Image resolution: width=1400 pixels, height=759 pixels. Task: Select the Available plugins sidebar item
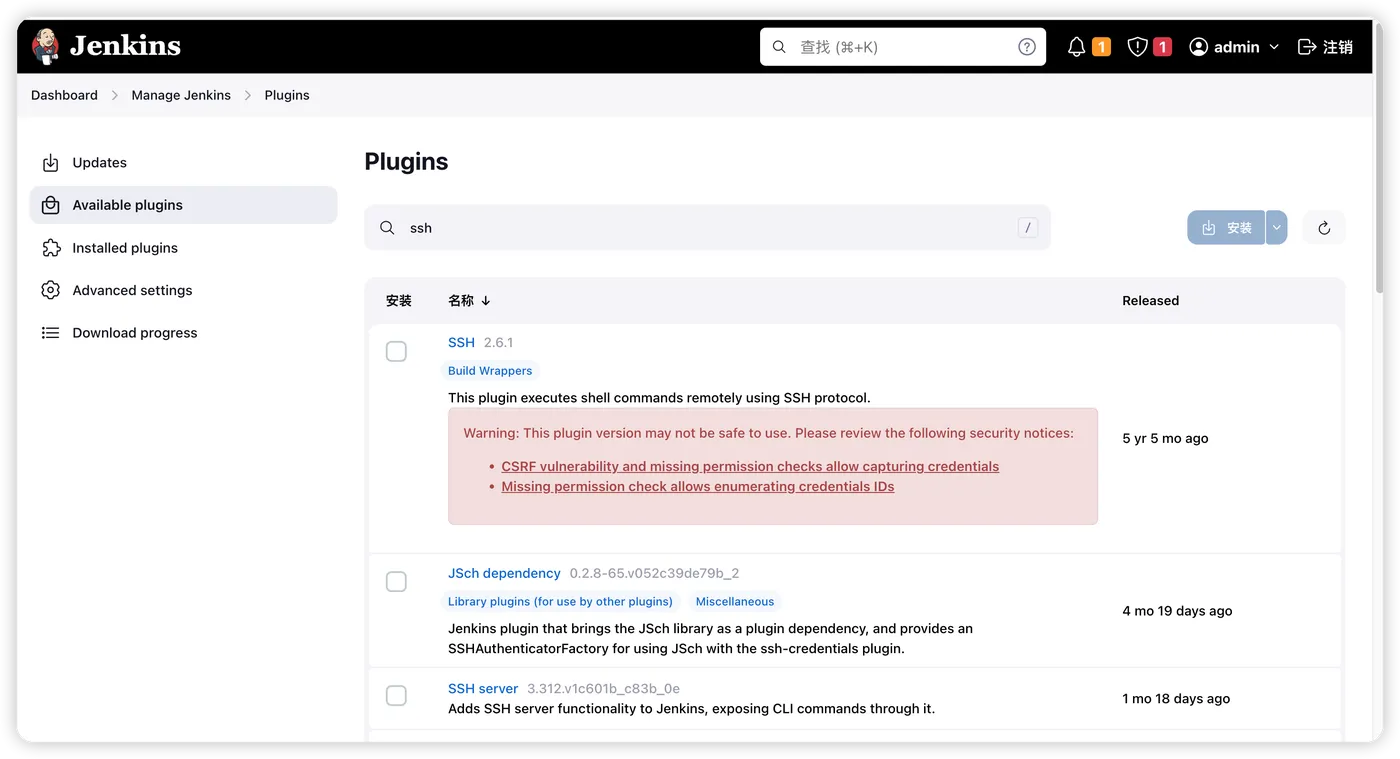[127, 205]
